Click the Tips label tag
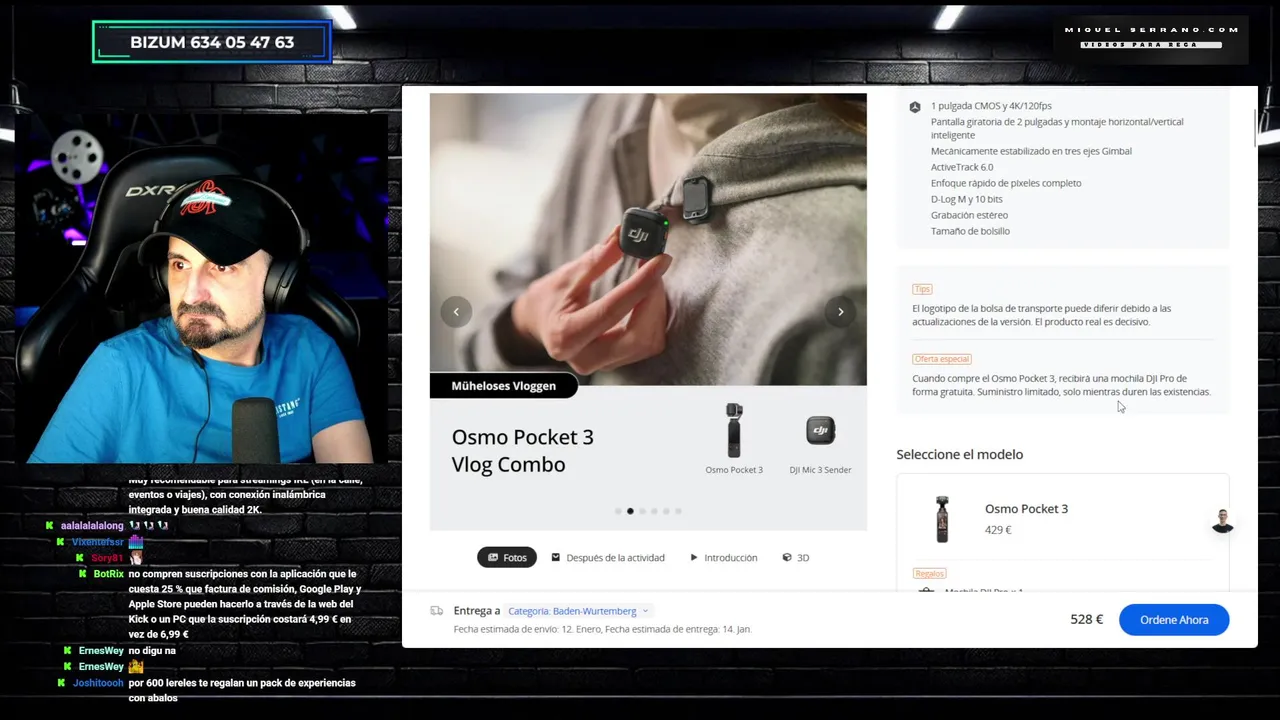Image resolution: width=1280 pixels, height=720 pixels. (922, 289)
